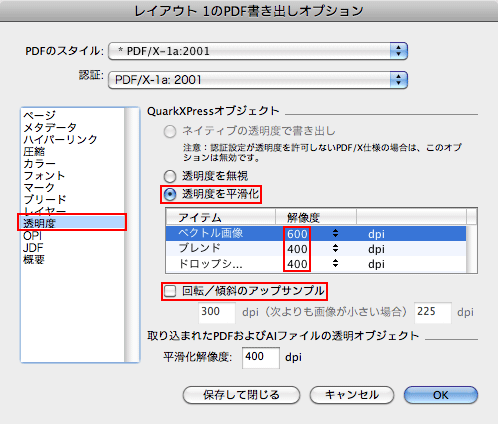The image size is (498, 424).
Task: Select ページ in the options list
Action: (x=39, y=115)
